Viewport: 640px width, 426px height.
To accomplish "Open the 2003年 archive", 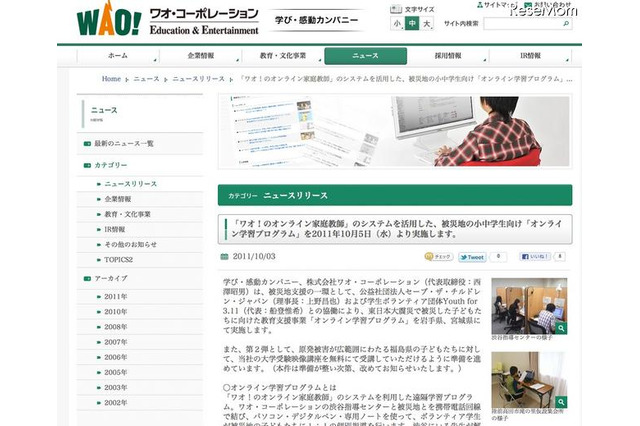I will coord(116,387).
